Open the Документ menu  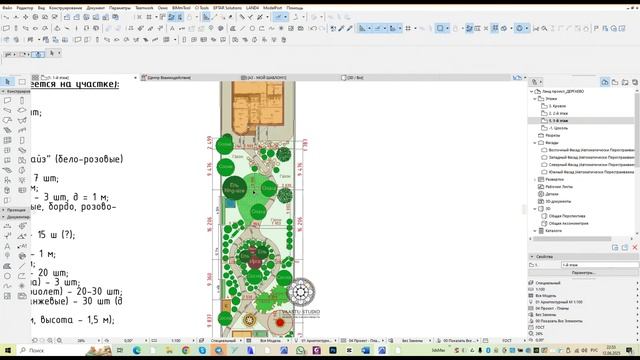pyautogui.click(x=96, y=8)
